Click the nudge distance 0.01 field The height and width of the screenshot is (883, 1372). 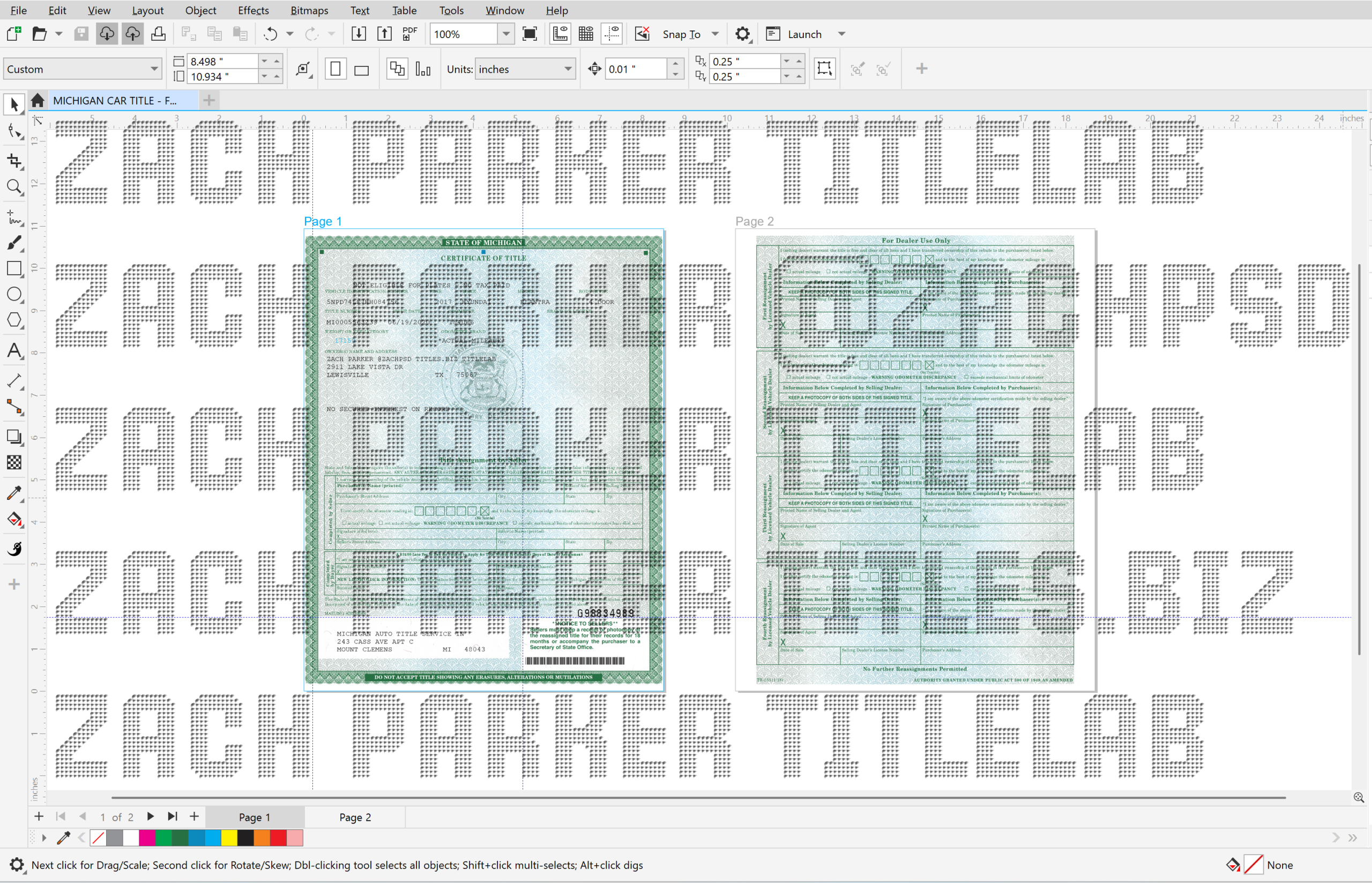pos(636,69)
